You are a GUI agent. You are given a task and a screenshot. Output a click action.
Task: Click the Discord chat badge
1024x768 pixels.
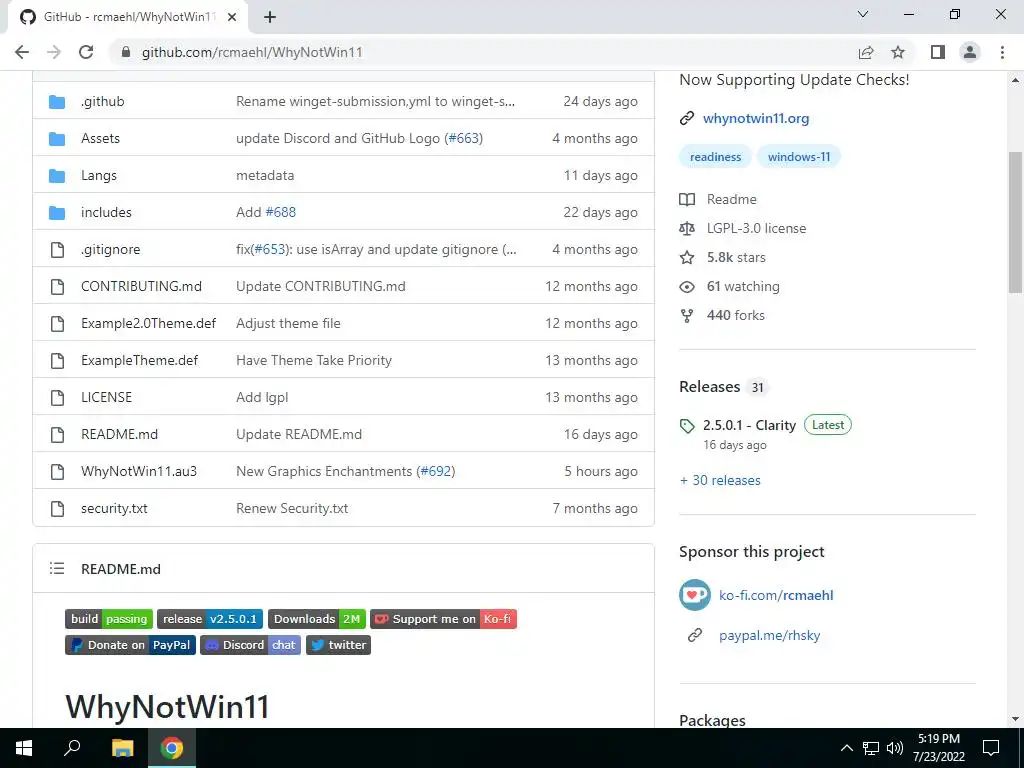pos(251,645)
